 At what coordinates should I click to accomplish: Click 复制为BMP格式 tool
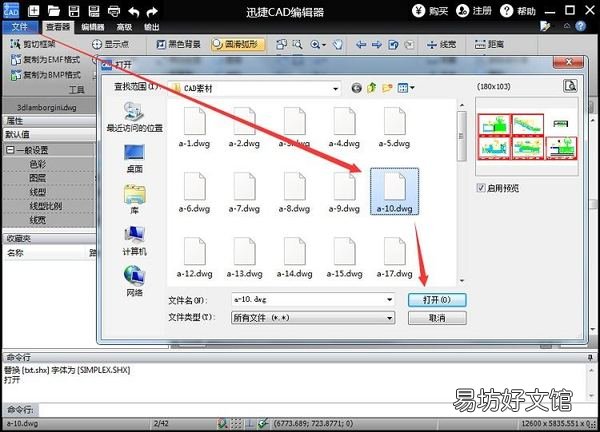point(46,75)
